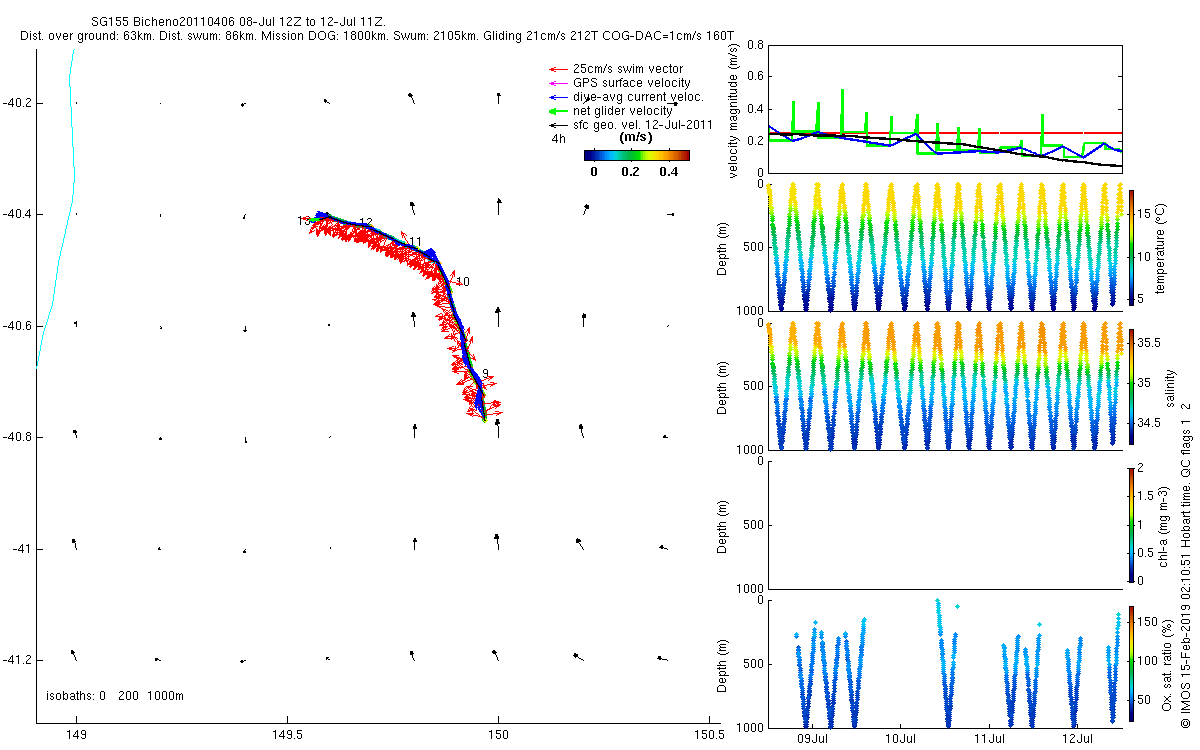Select legend entry 'net glider velocity'
The height and width of the screenshot is (750, 1200).
point(622,111)
